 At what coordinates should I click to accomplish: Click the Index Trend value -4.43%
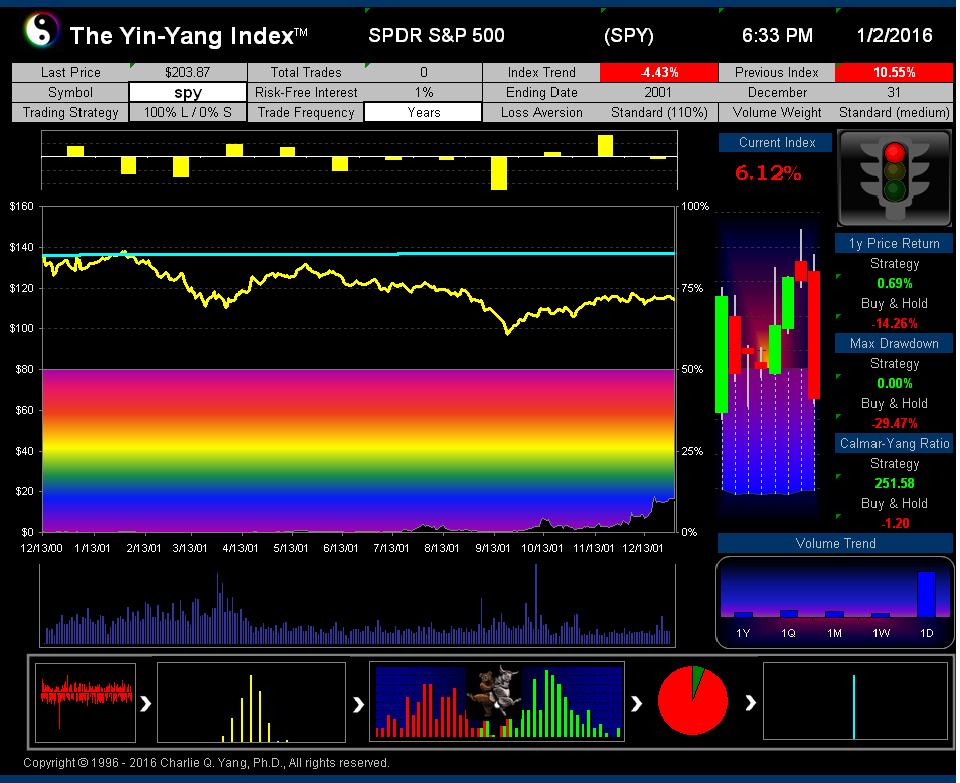659,72
